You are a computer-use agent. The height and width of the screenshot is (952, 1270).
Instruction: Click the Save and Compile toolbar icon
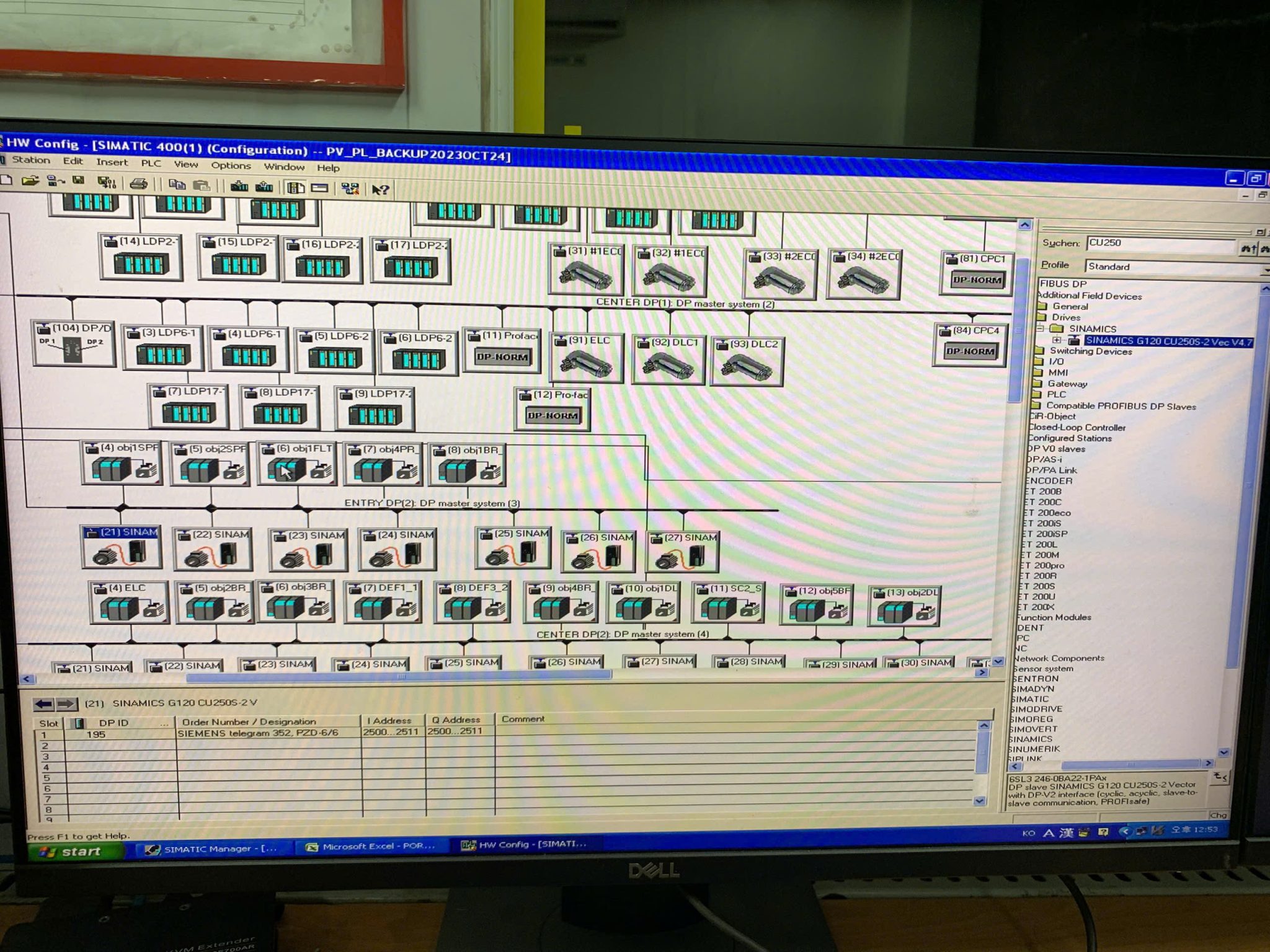107,182
